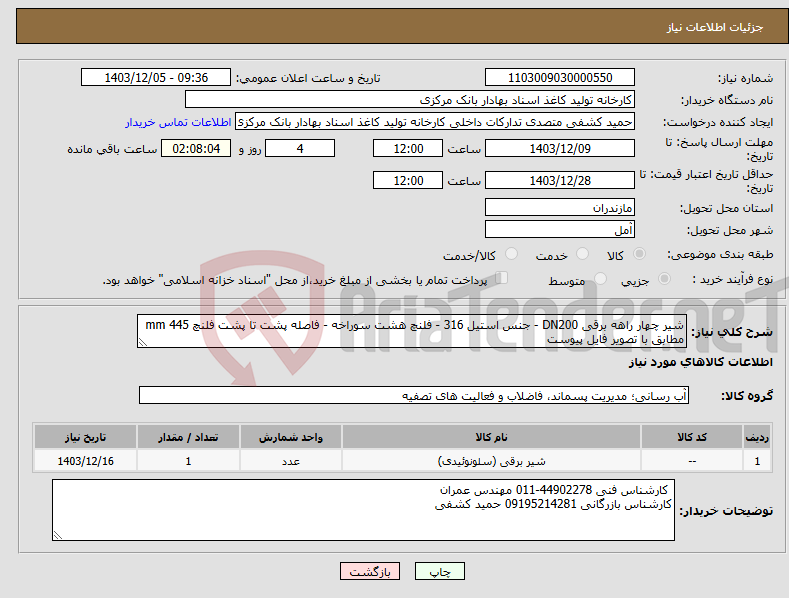Click the نوع فرآیند خرید label
This screenshot has width=789, height=598.
pyautogui.click(x=733, y=279)
